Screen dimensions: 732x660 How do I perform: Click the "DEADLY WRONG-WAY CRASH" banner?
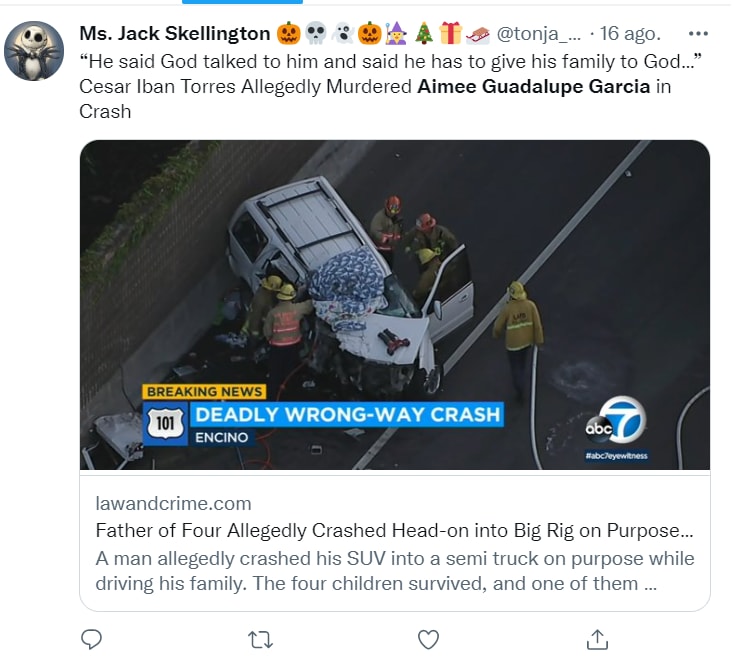(x=347, y=414)
